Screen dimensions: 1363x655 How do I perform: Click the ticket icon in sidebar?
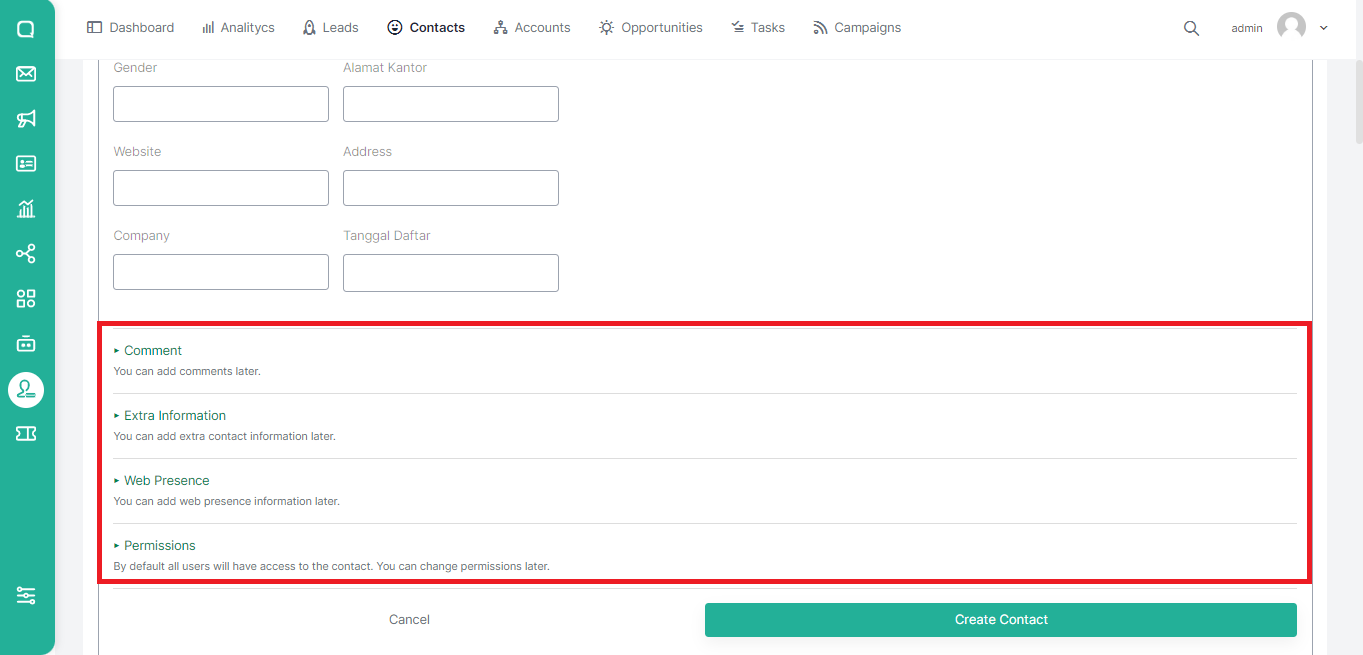(26, 433)
